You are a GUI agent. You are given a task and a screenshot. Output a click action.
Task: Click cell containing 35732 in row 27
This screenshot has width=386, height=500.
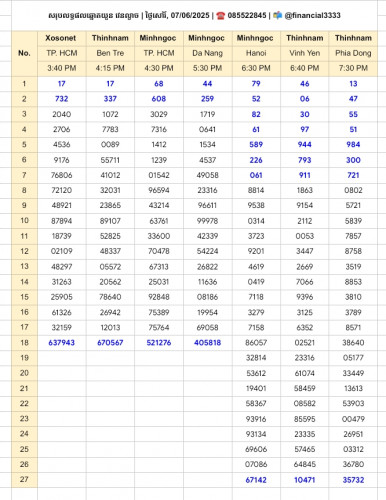(353, 480)
